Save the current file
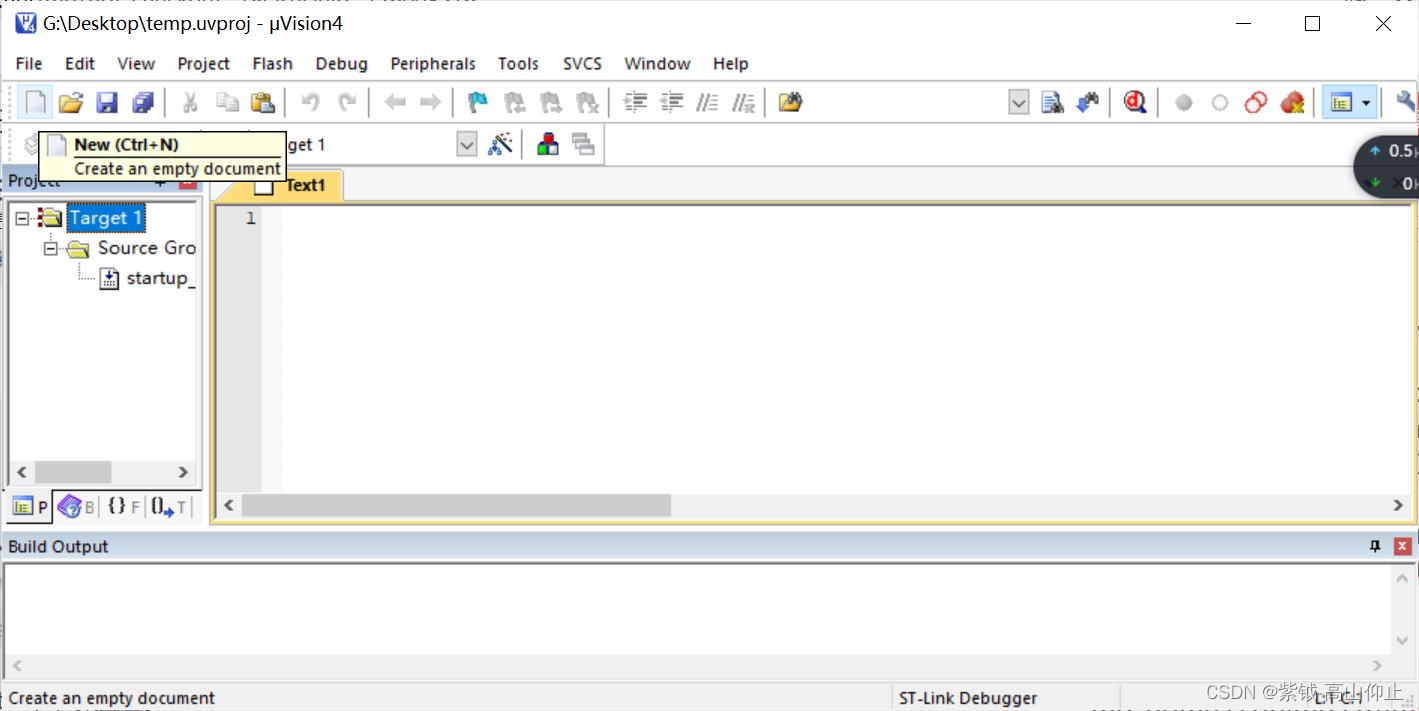The image size is (1419, 711). 107,102
